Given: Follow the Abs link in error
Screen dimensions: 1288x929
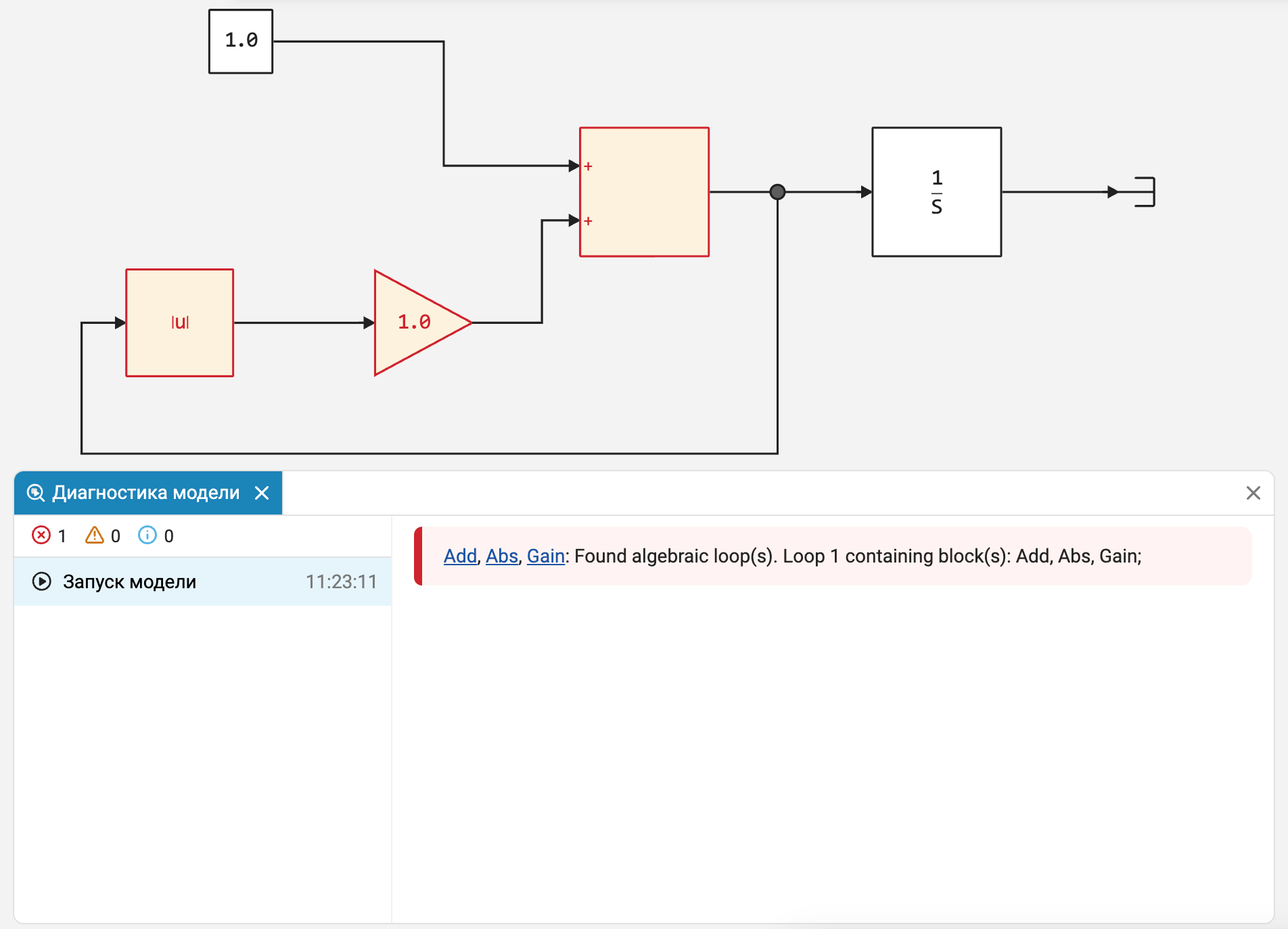Looking at the screenshot, I should [x=502, y=556].
